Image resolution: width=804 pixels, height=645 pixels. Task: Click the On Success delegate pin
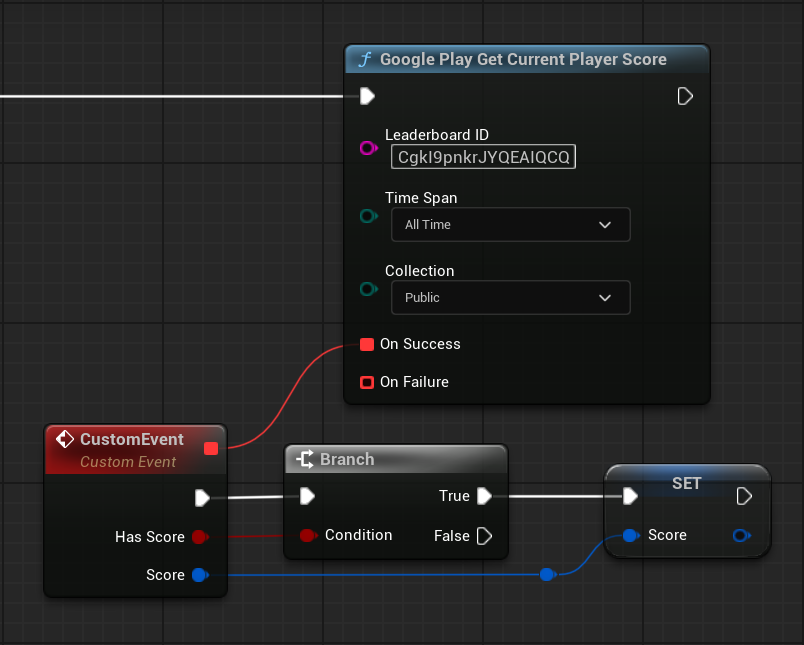tap(367, 344)
